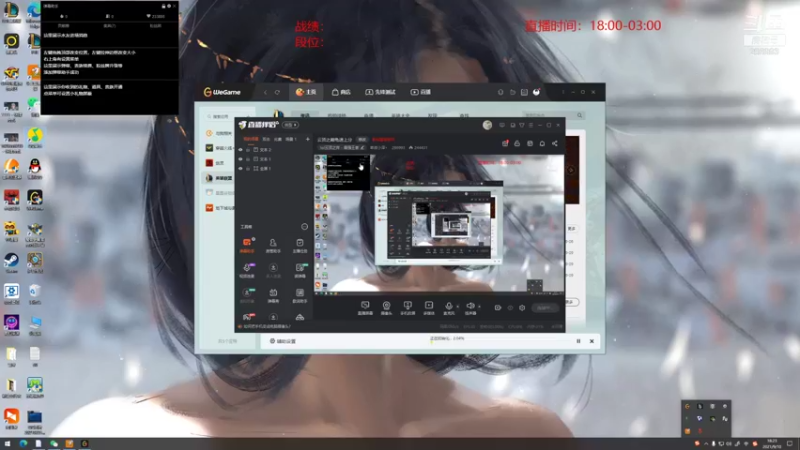The image size is (800, 450).
Task: Add a multimedia source
Action: pos(429,308)
